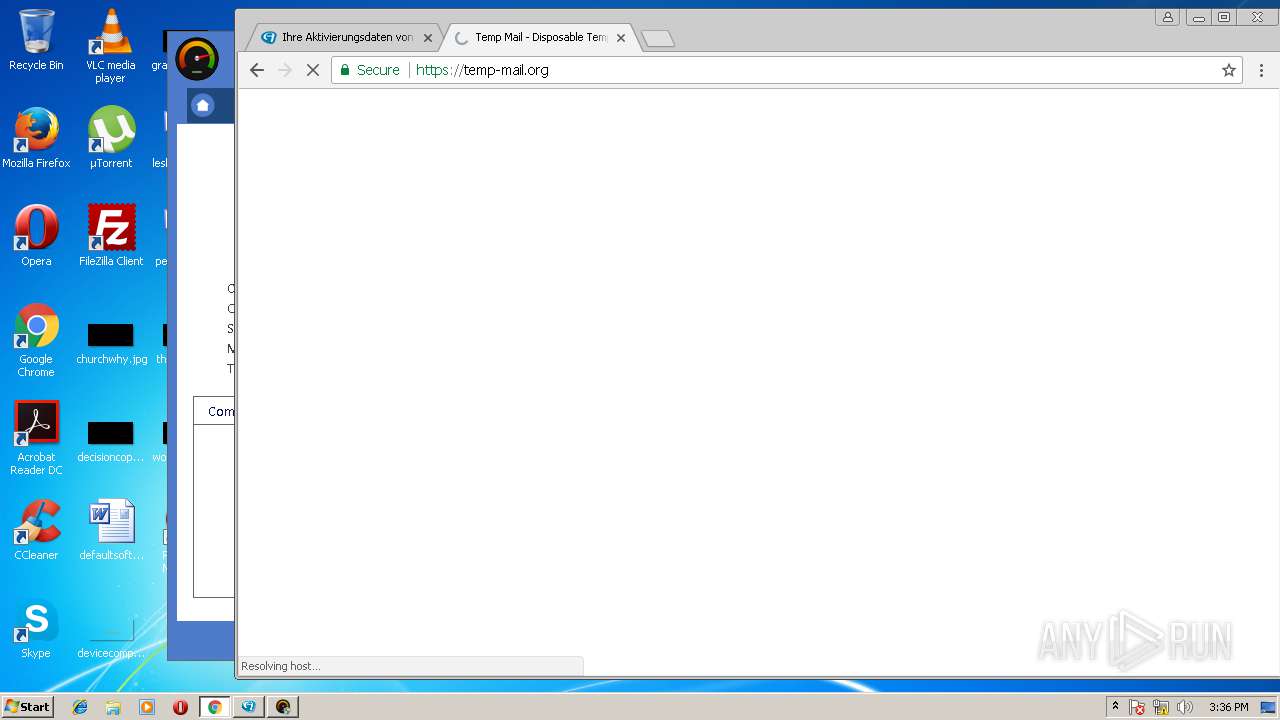Screen dimensions: 1280x720
Task: Open Acrobat Reader DC shortcut
Action: [x=36, y=438]
